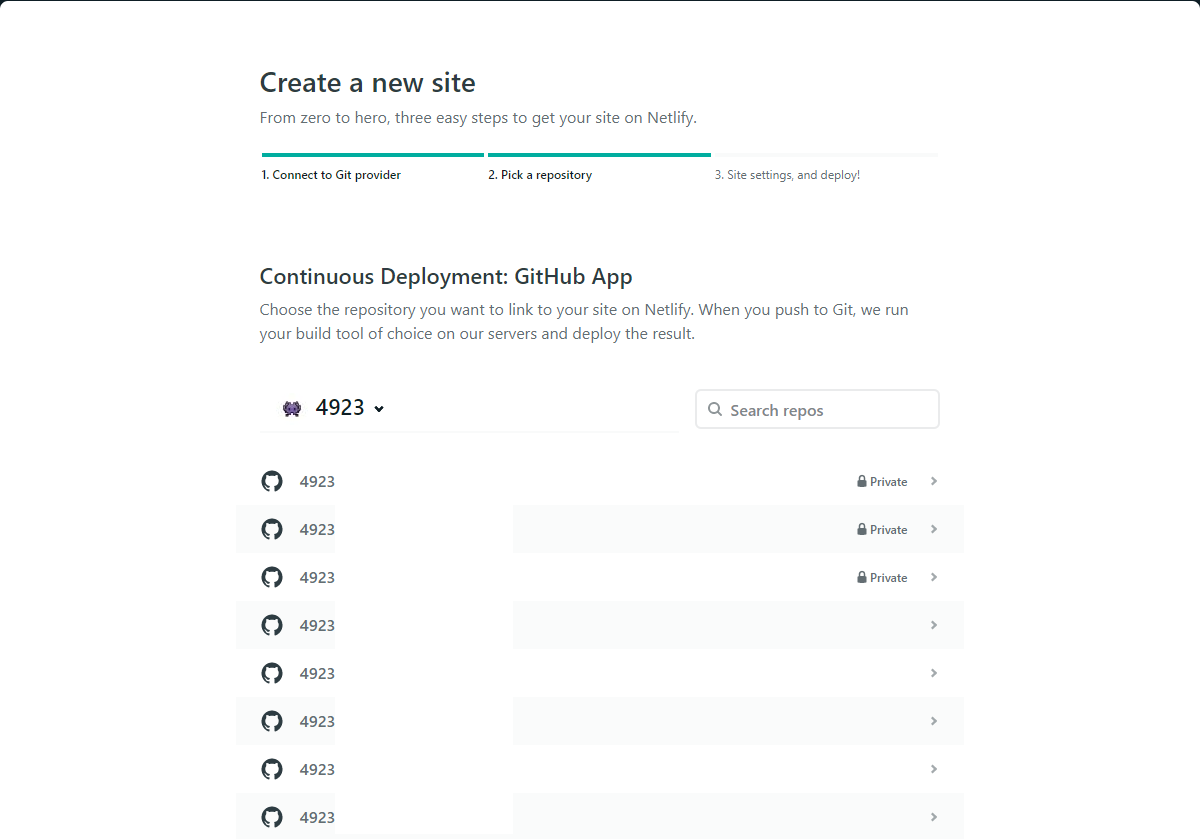Expand the first repository using its right chevron
This screenshot has width=1200, height=839.
point(934,481)
